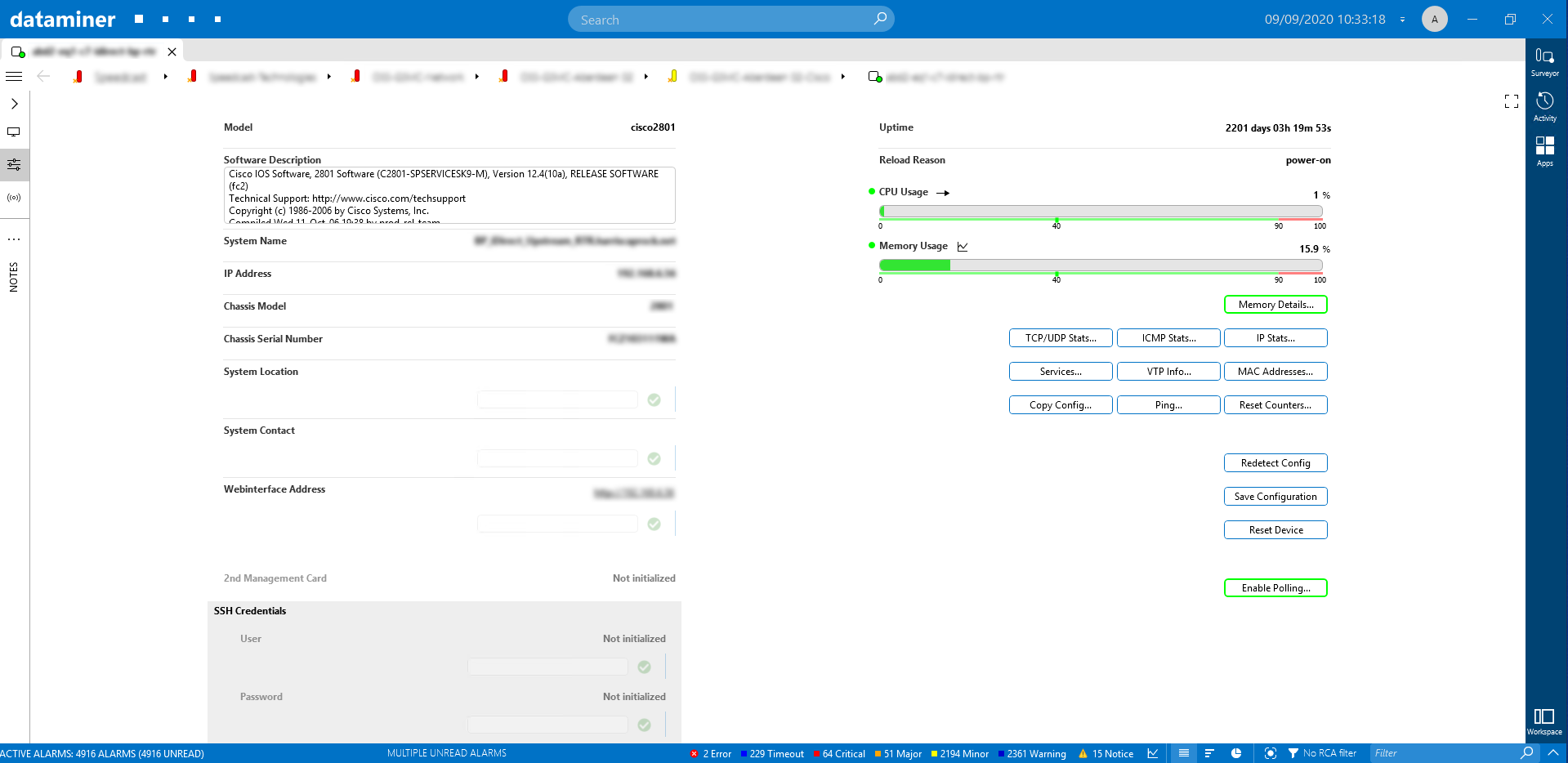1568x763 pixels.
Task: Click the alarm Filter input field
Action: tap(1443, 753)
